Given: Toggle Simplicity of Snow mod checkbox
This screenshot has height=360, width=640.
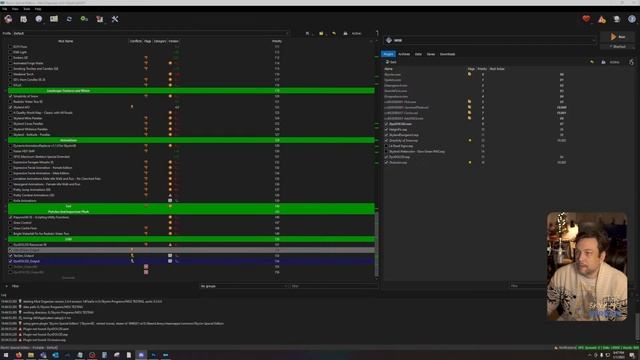Looking at the screenshot, I should point(10,96).
